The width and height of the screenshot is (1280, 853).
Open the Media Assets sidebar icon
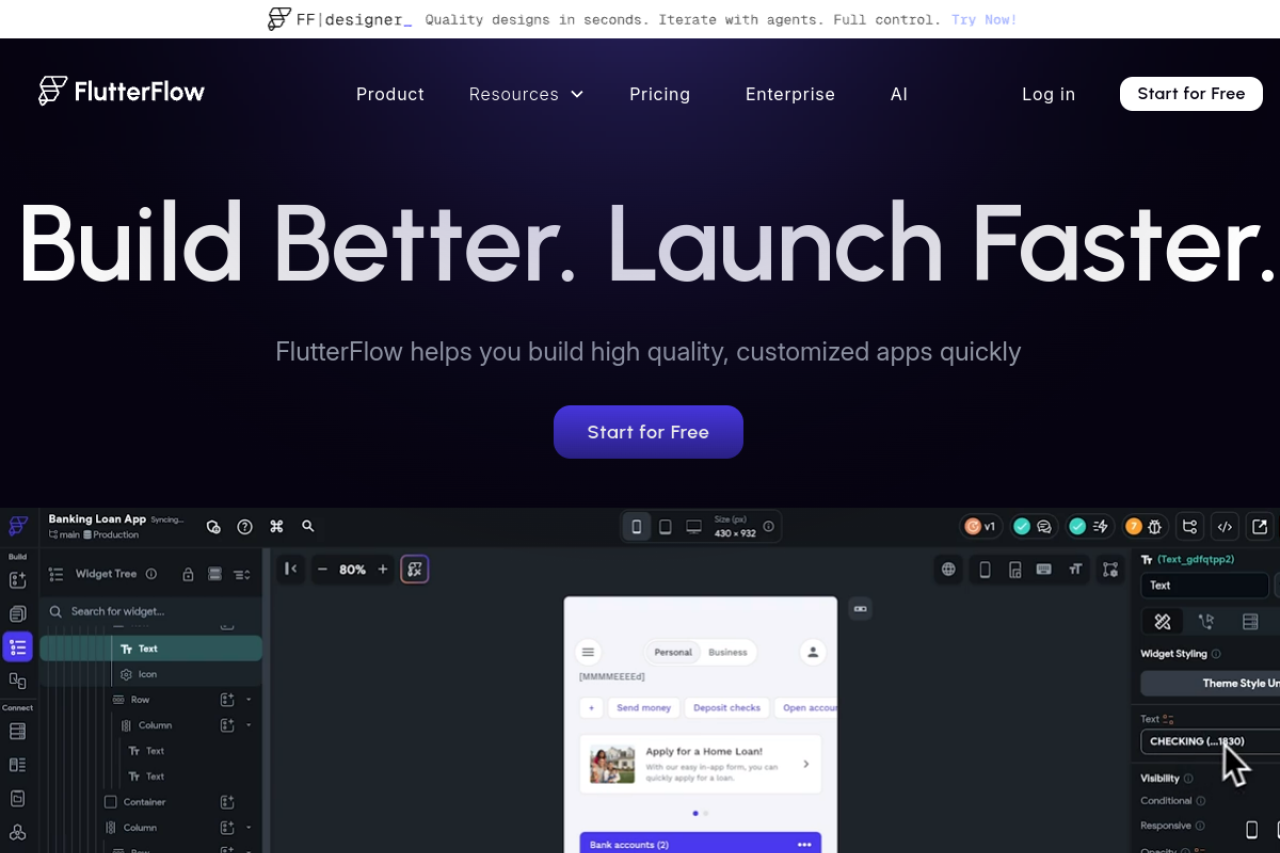17,798
